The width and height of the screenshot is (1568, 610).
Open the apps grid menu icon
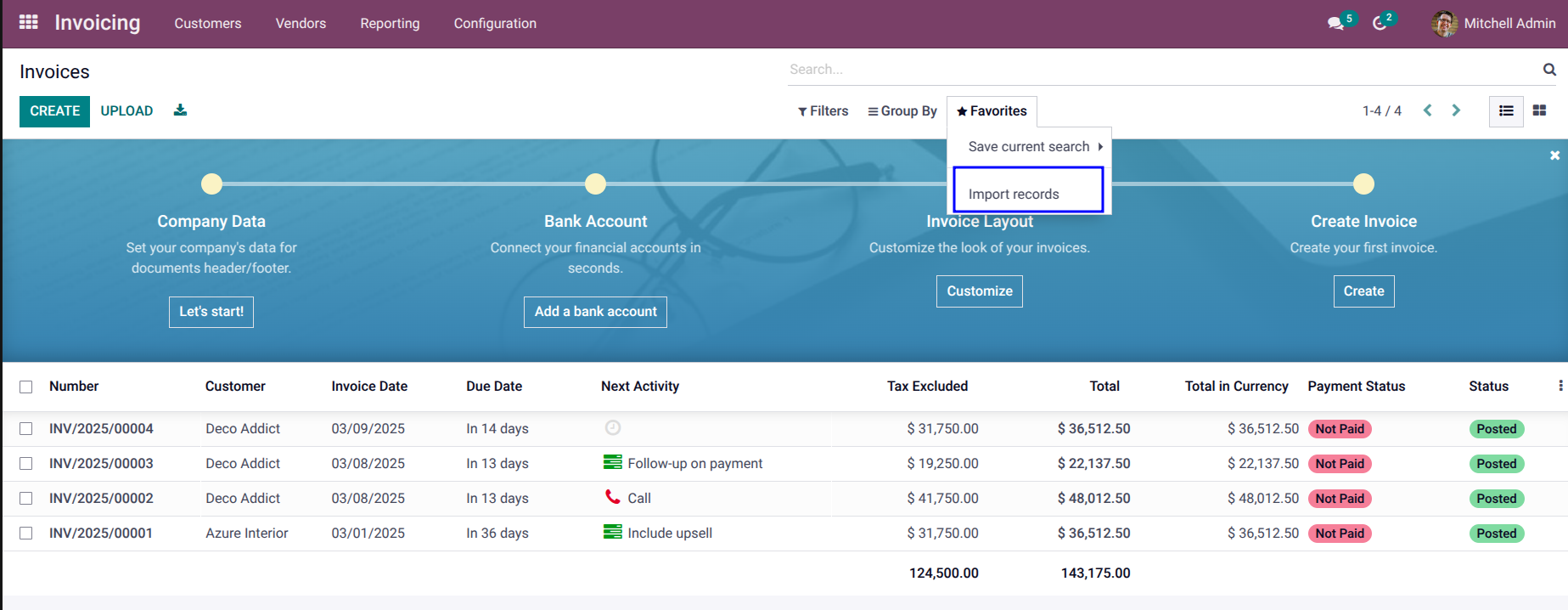pos(29,23)
